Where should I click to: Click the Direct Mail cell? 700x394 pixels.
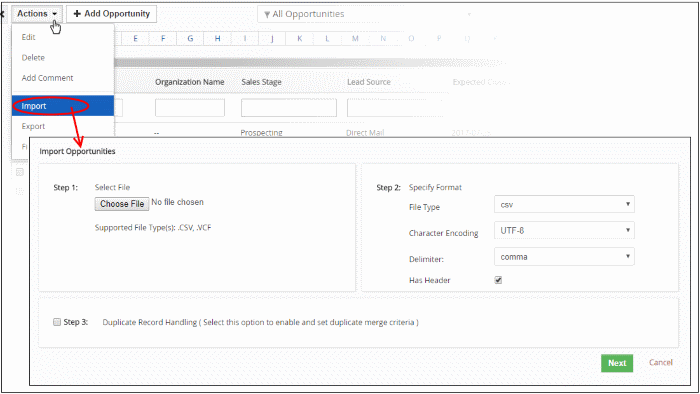click(x=365, y=133)
